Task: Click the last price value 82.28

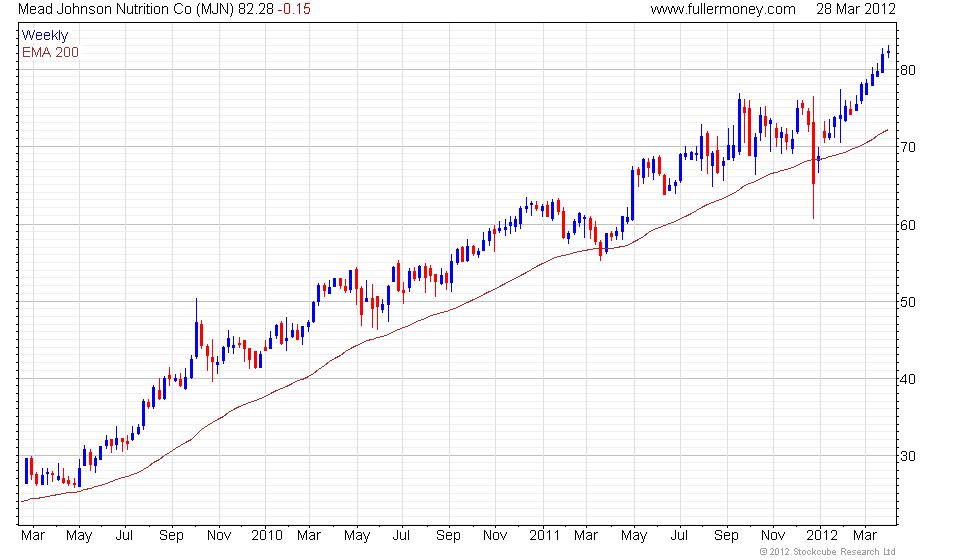Action: (256, 9)
